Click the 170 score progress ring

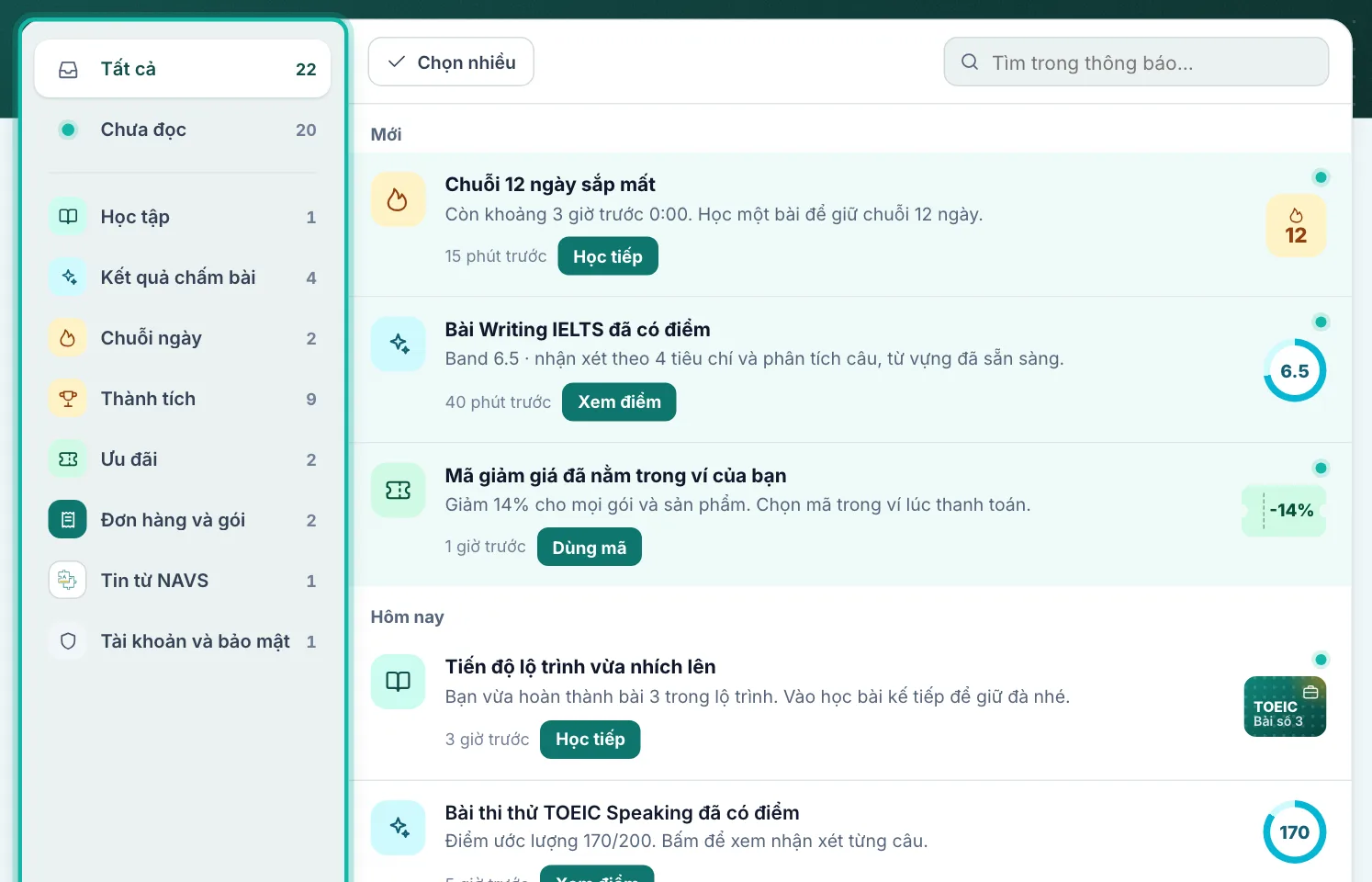point(1295,832)
